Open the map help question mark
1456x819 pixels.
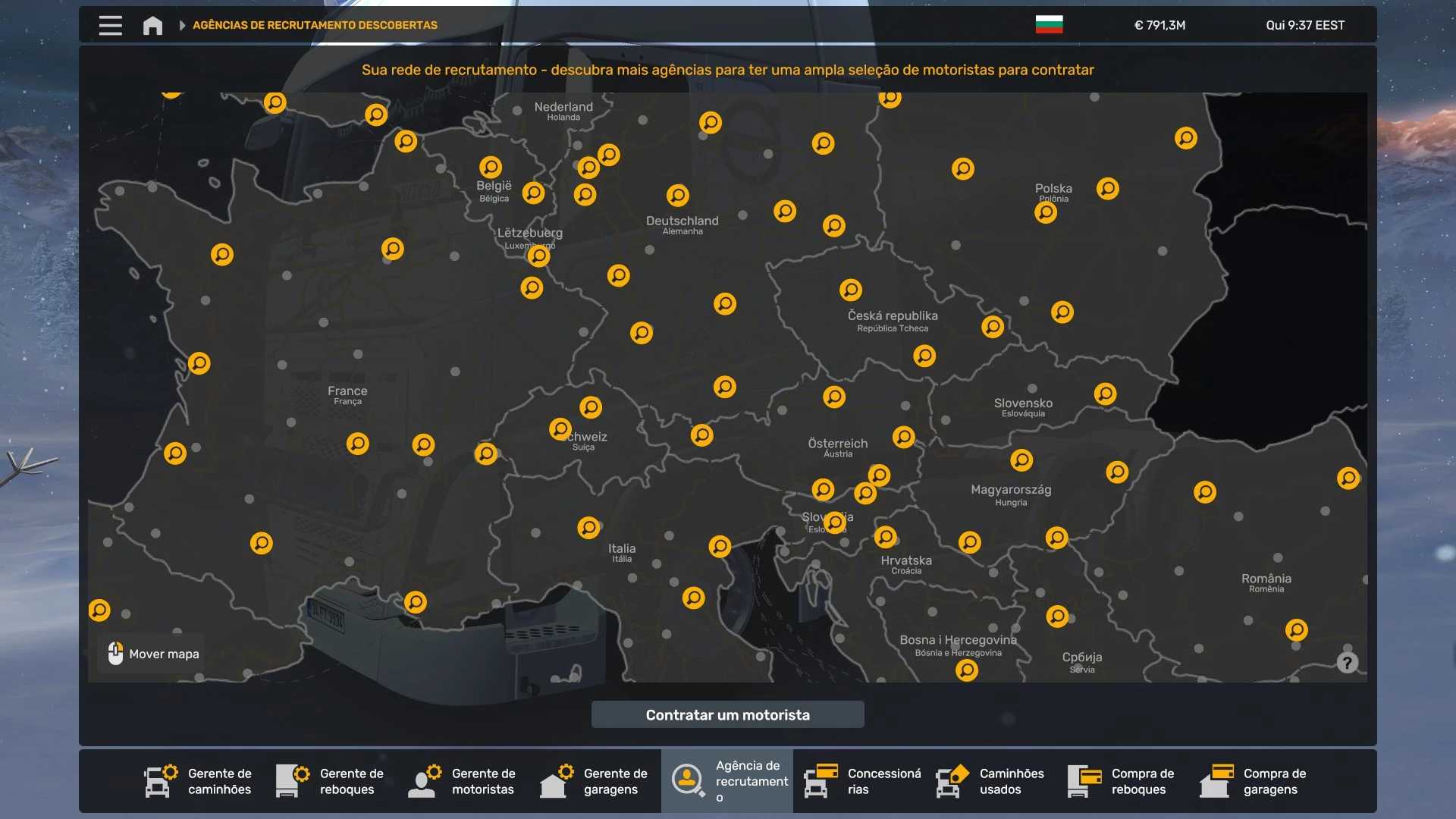pyautogui.click(x=1347, y=663)
